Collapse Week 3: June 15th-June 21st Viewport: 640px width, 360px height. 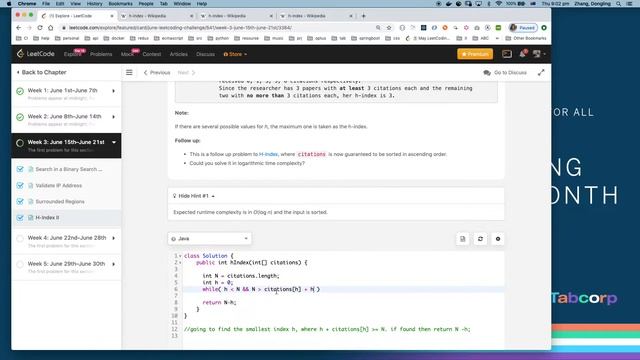114,142
